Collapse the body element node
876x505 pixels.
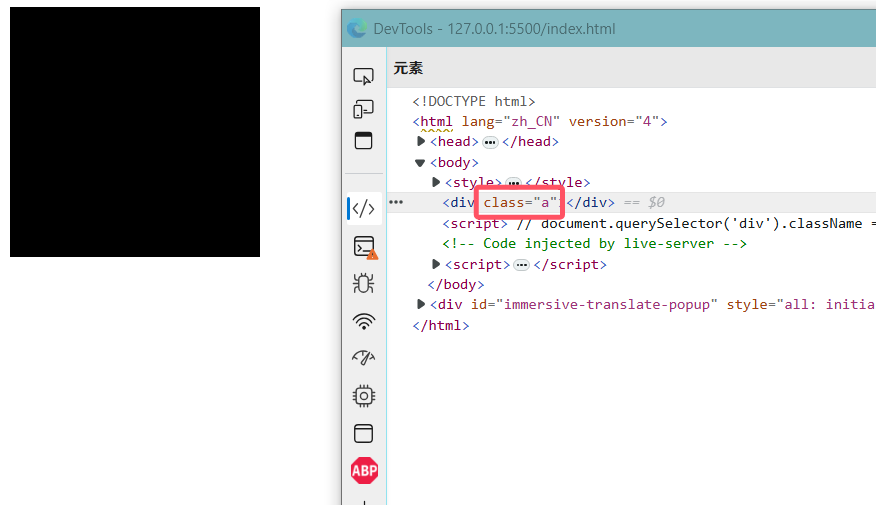pyautogui.click(x=420, y=163)
